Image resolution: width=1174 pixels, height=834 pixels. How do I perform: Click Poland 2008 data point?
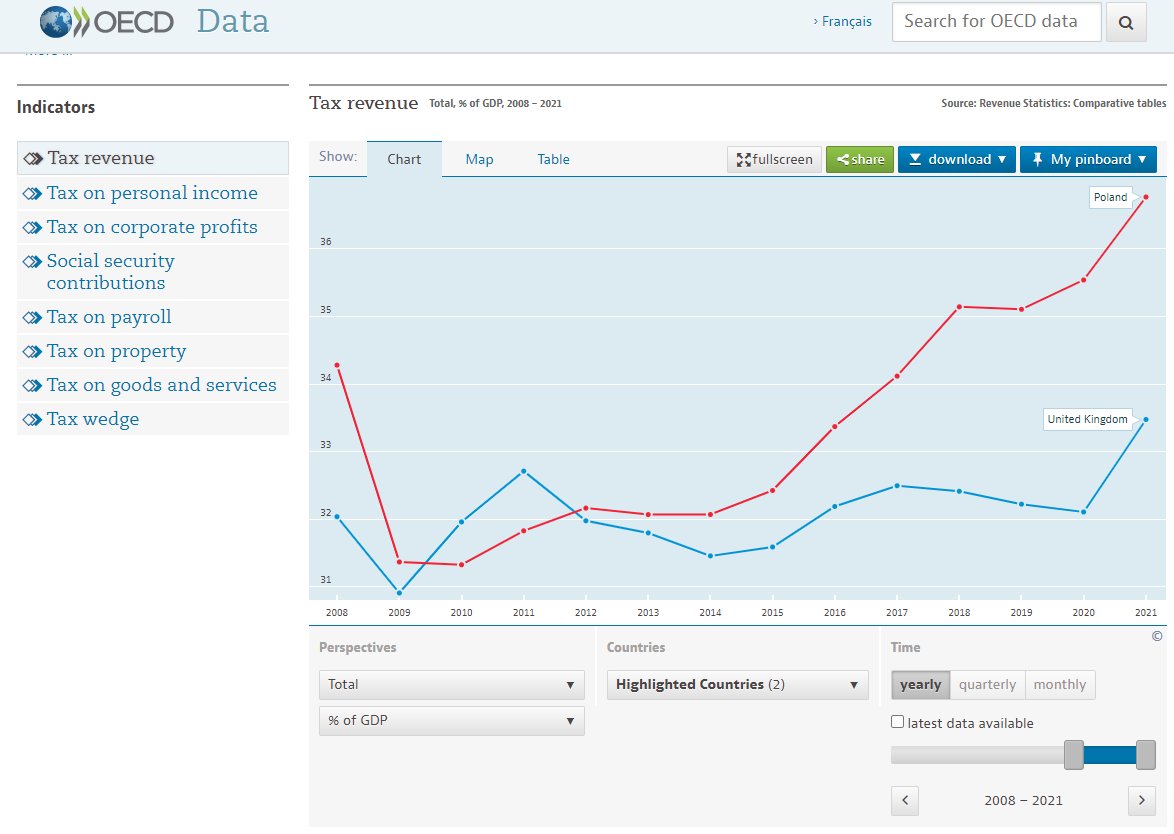coord(337,365)
